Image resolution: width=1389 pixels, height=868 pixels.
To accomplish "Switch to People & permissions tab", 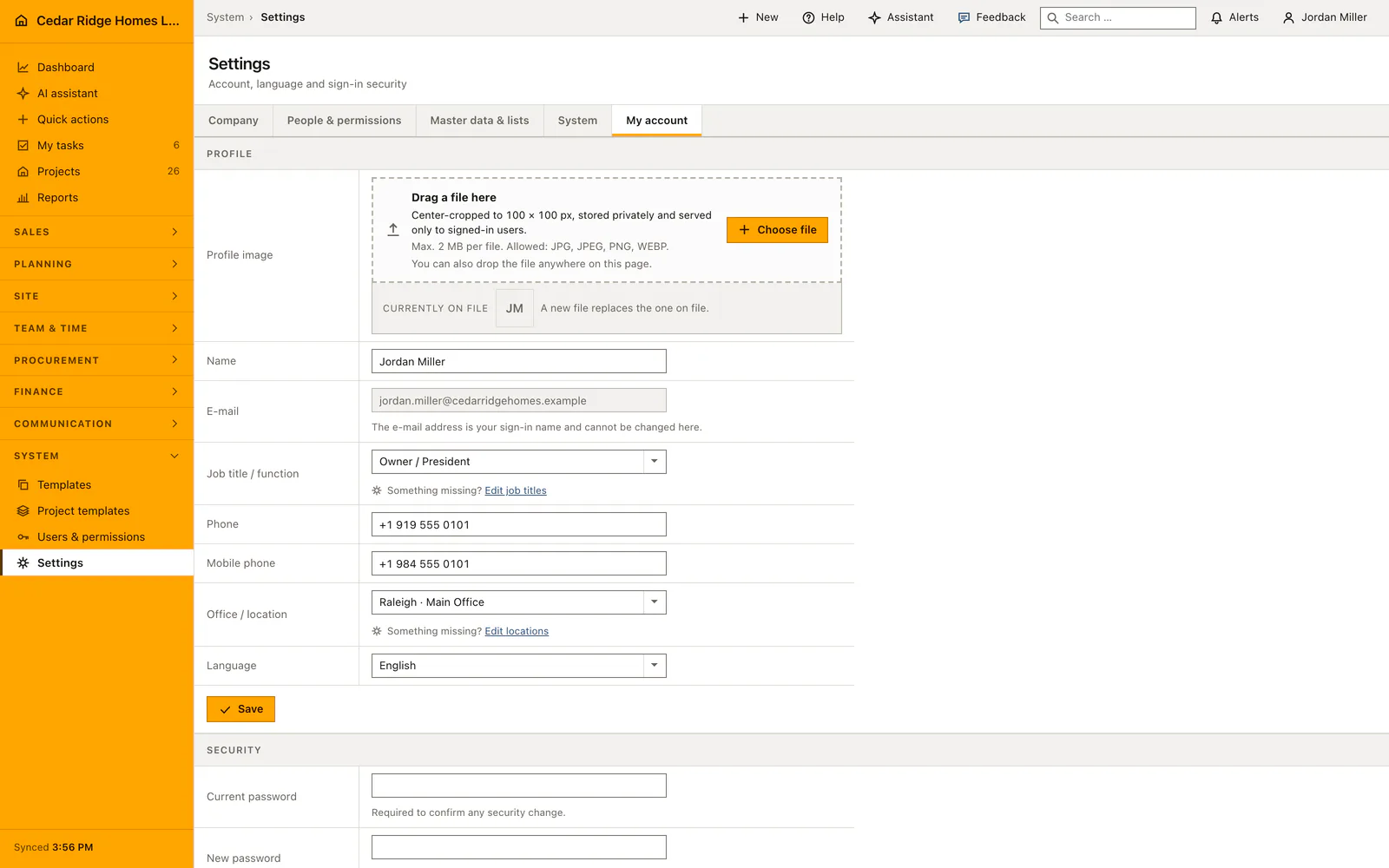I will click(x=345, y=121).
